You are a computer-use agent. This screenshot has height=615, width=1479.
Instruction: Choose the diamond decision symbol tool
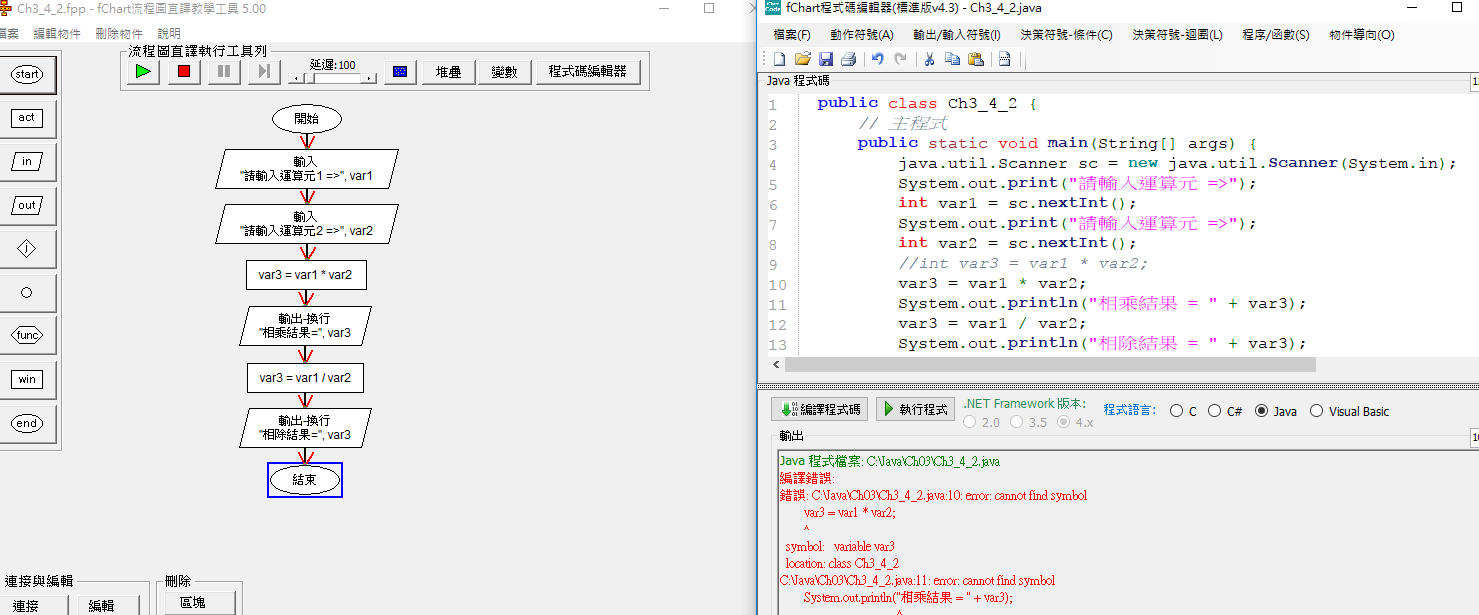click(x=27, y=249)
